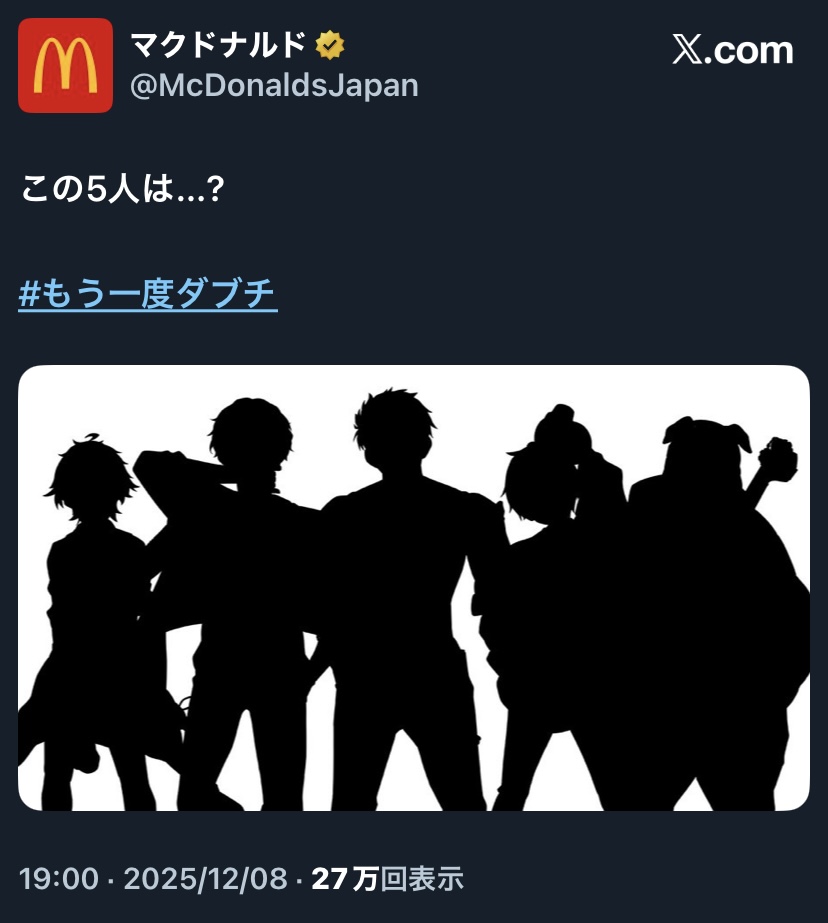
Task: Click the 19:00 post time
Action: pyautogui.click(x=59, y=879)
